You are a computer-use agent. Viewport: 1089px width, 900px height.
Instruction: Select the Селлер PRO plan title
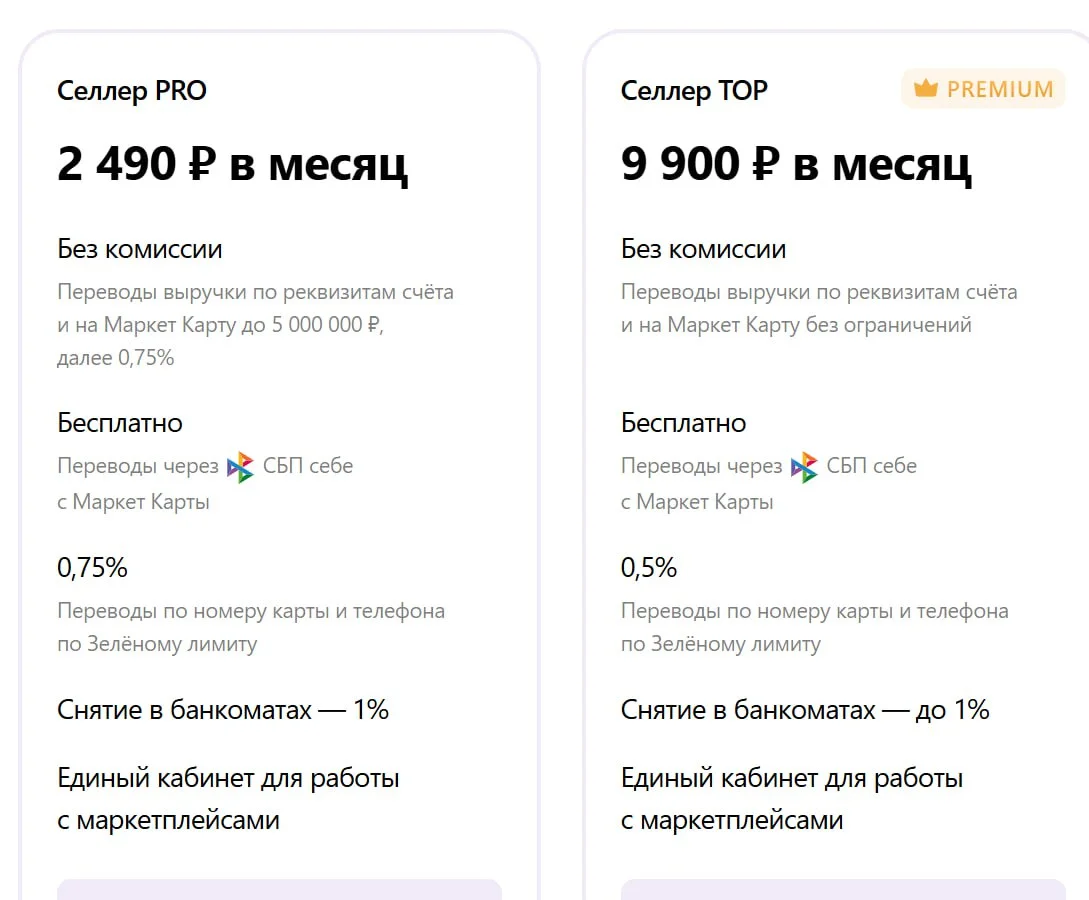pyautogui.click(x=132, y=91)
